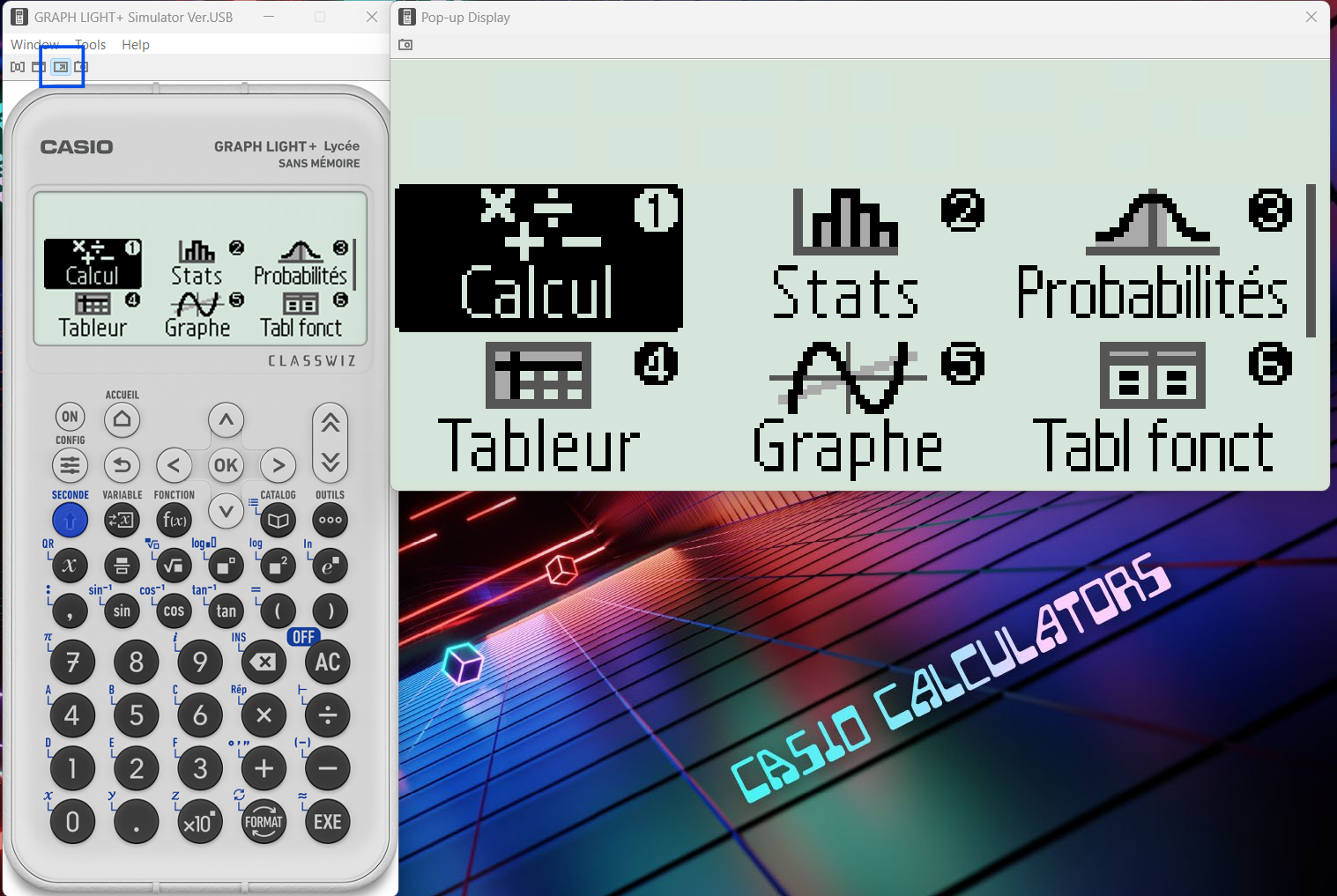Click the FORMAT key

pyautogui.click(x=264, y=822)
